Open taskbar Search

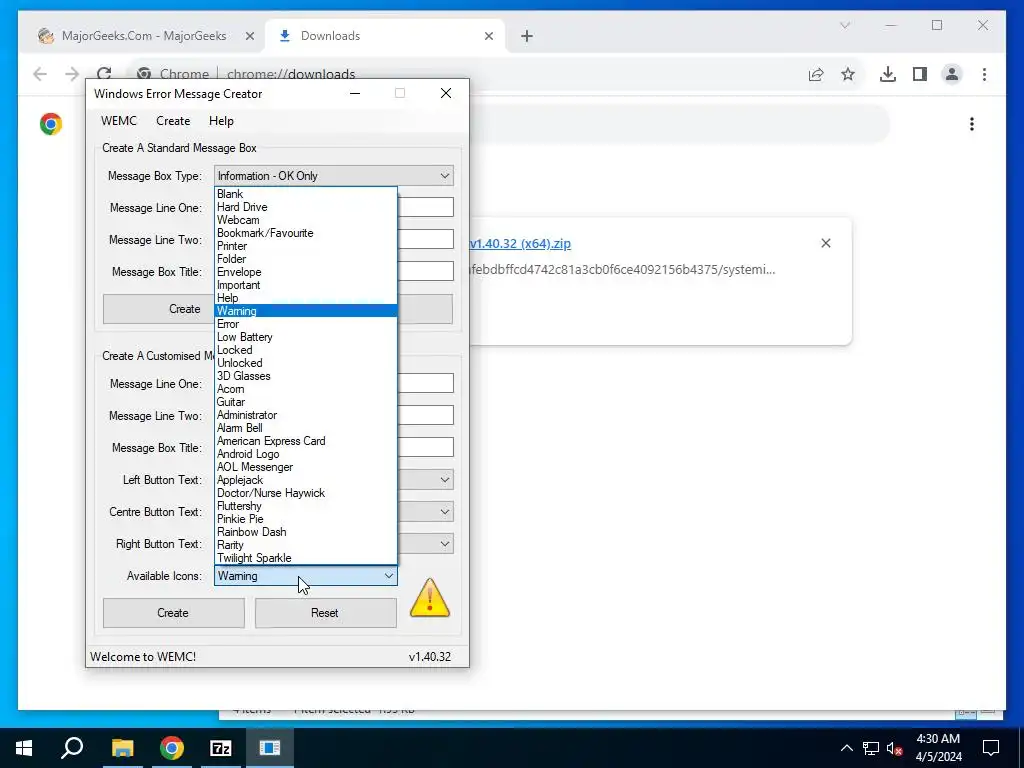pyautogui.click(x=72, y=748)
